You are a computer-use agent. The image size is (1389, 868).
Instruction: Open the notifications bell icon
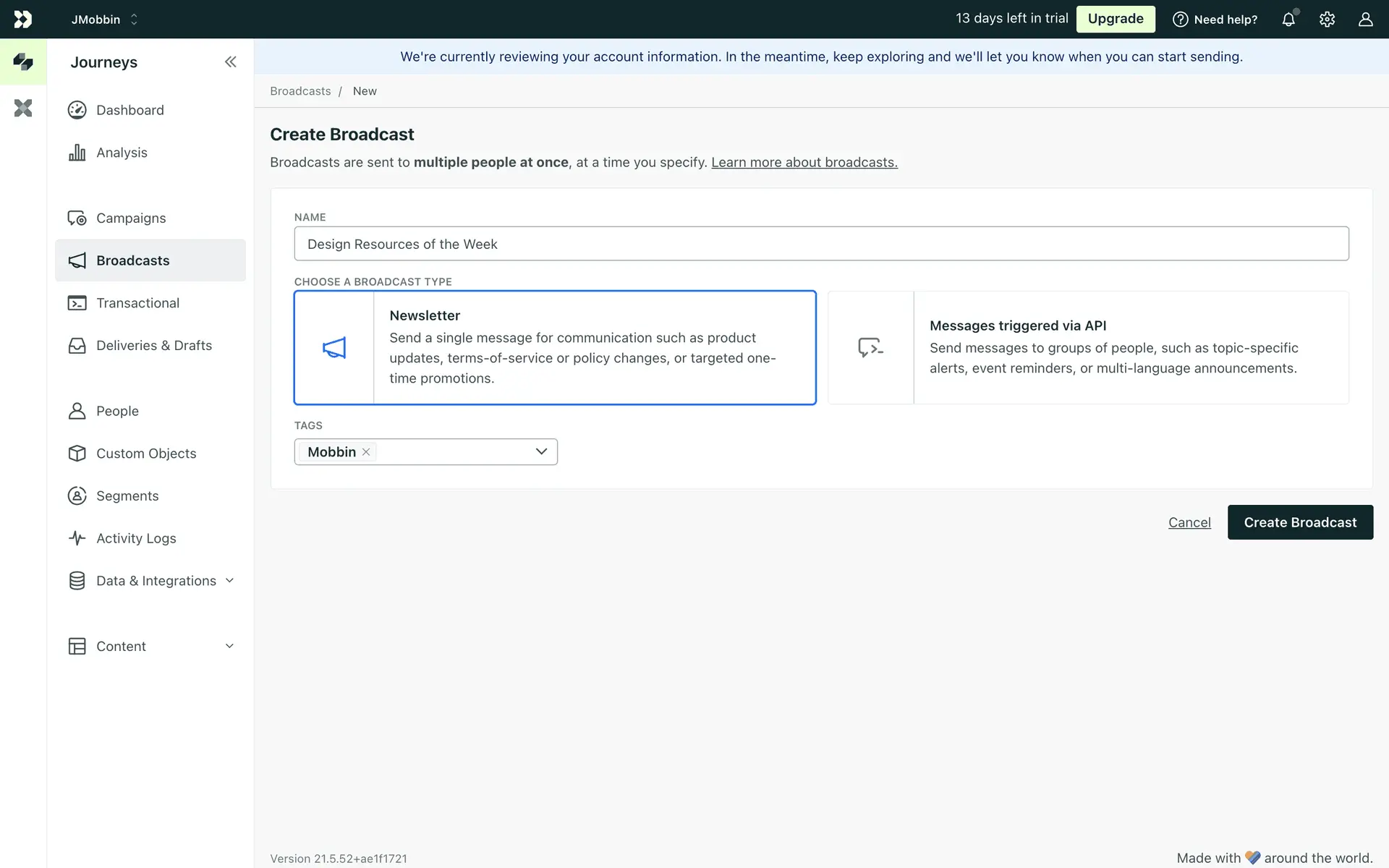coord(1288,20)
